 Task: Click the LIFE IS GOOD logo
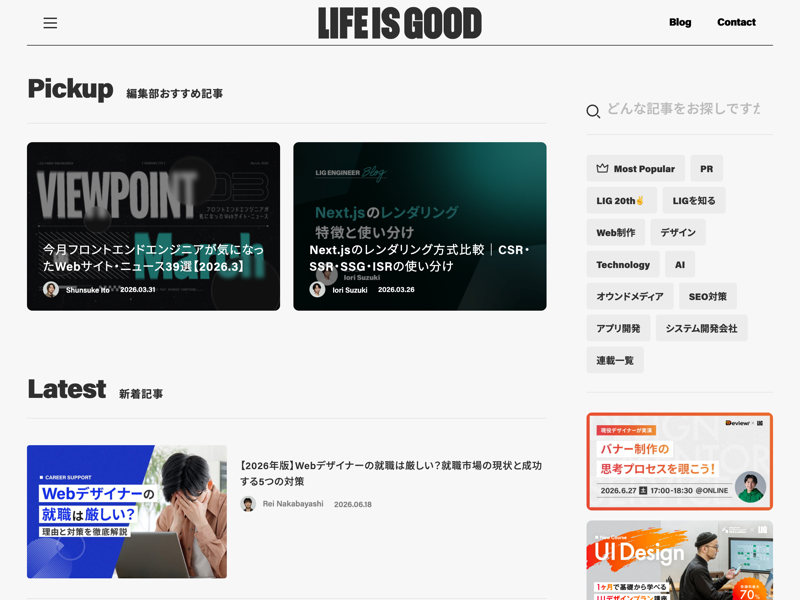399,23
